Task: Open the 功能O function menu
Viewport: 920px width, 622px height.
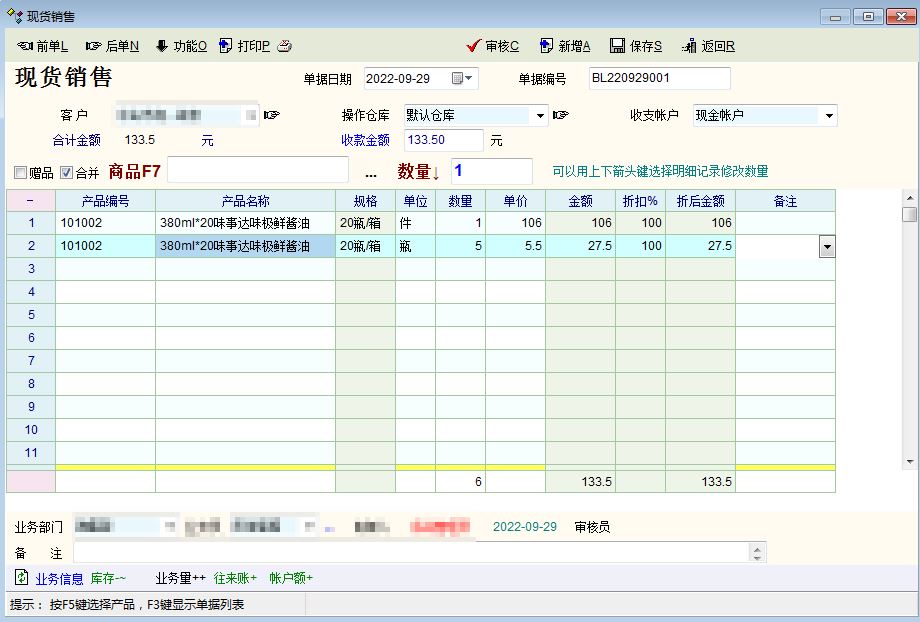Action: [x=180, y=46]
